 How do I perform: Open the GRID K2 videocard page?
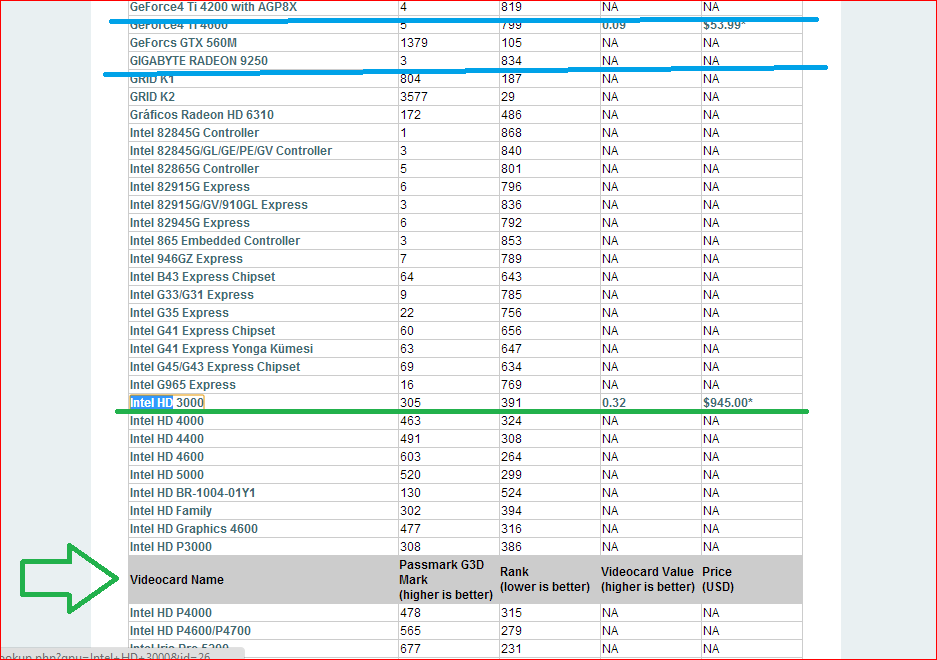point(152,97)
